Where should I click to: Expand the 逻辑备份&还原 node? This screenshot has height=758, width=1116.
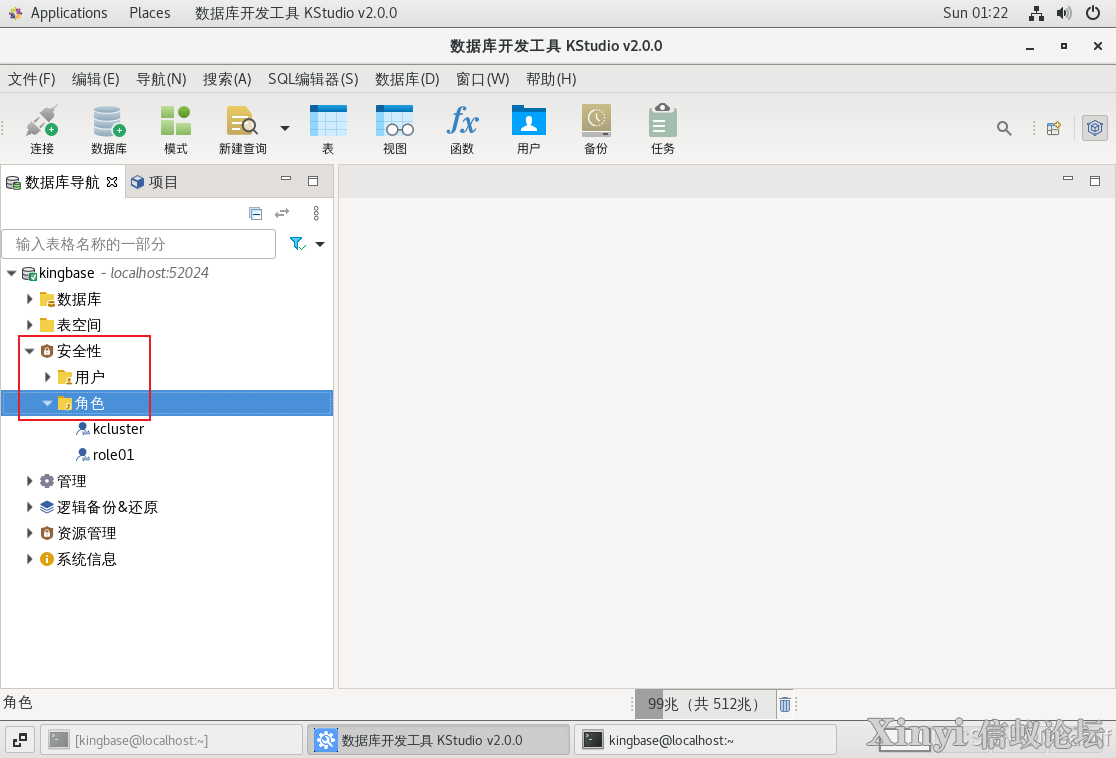coord(29,507)
